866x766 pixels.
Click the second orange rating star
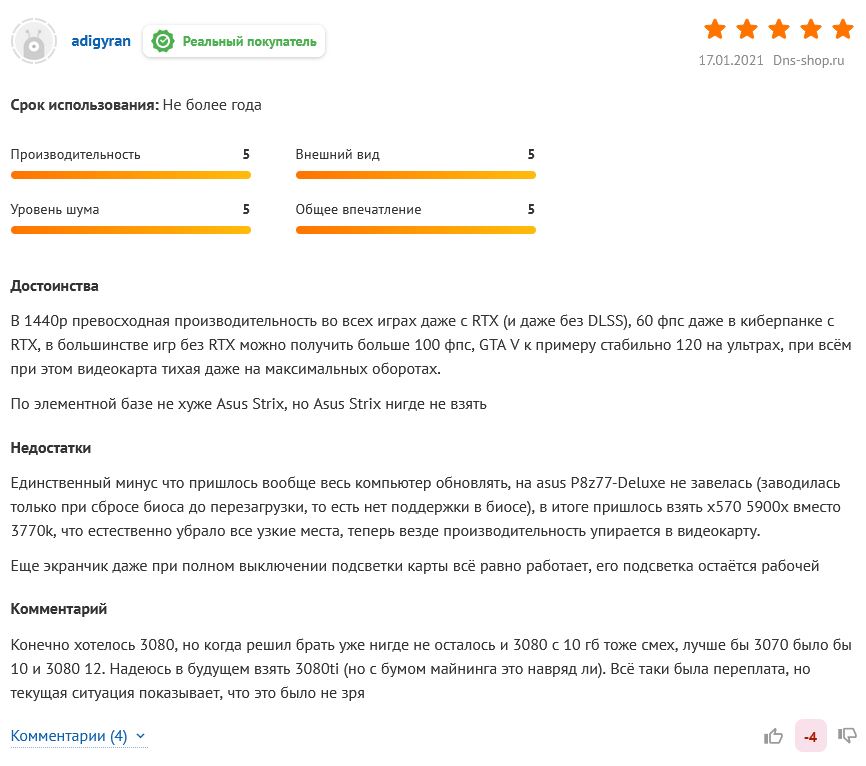pyautogui.click(x=746, y=28)
